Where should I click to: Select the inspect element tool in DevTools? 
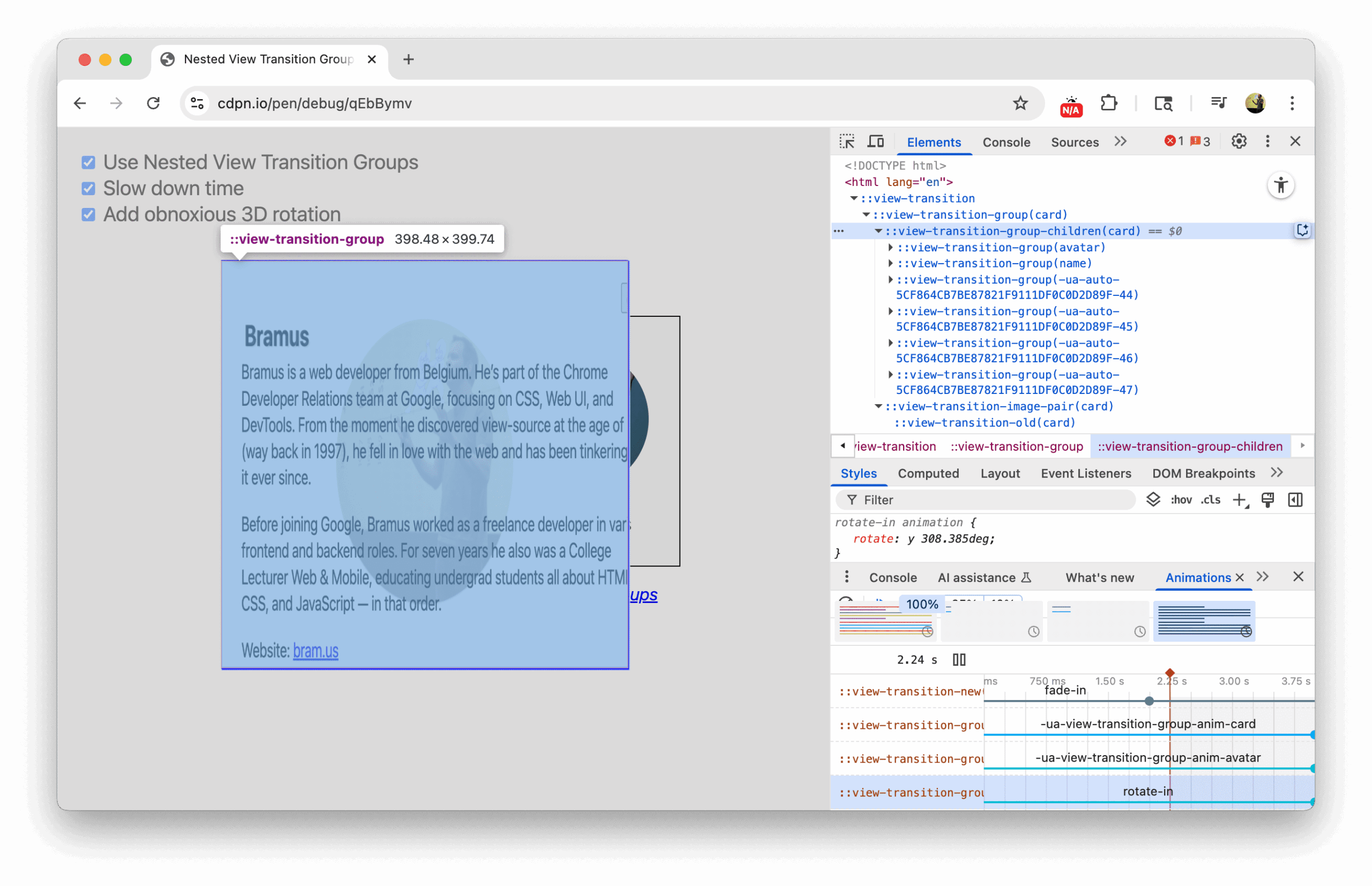point(847,141)
